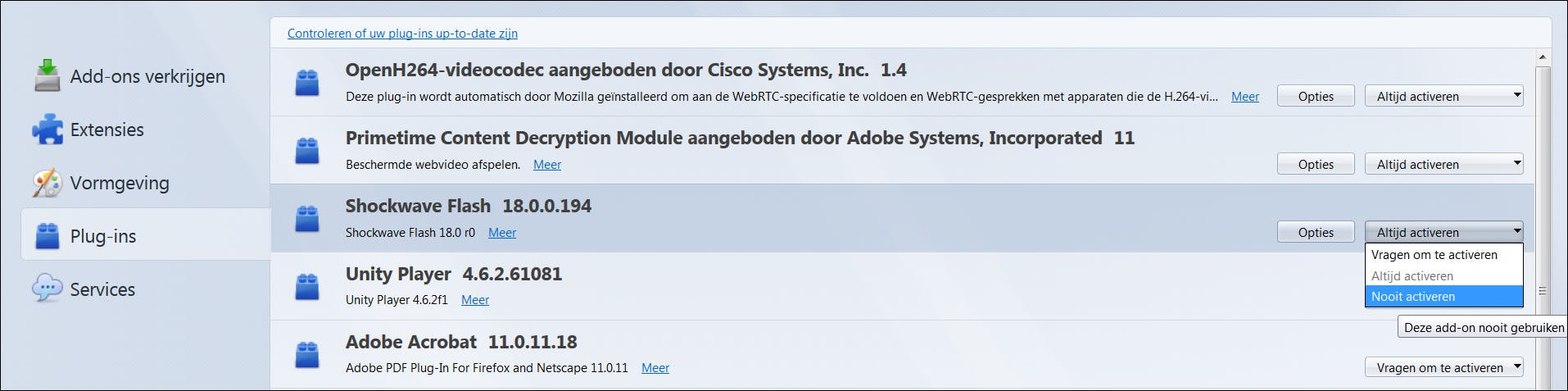Pick 'Altijd activeren' in the open list
The width and height of the screenshot is (1568, 391).
1443,276
